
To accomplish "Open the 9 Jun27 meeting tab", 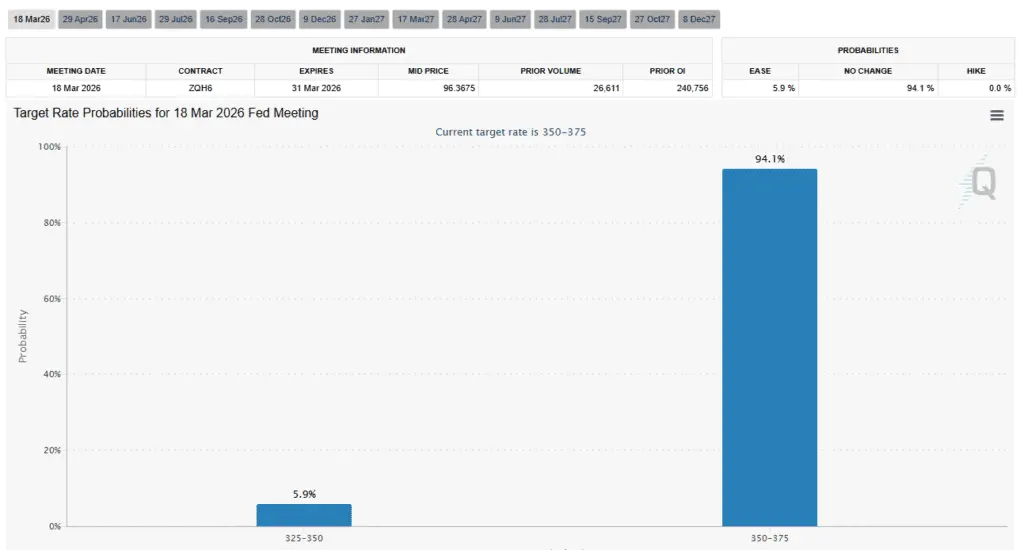I will pyautogui.click(x=509, y=19).
